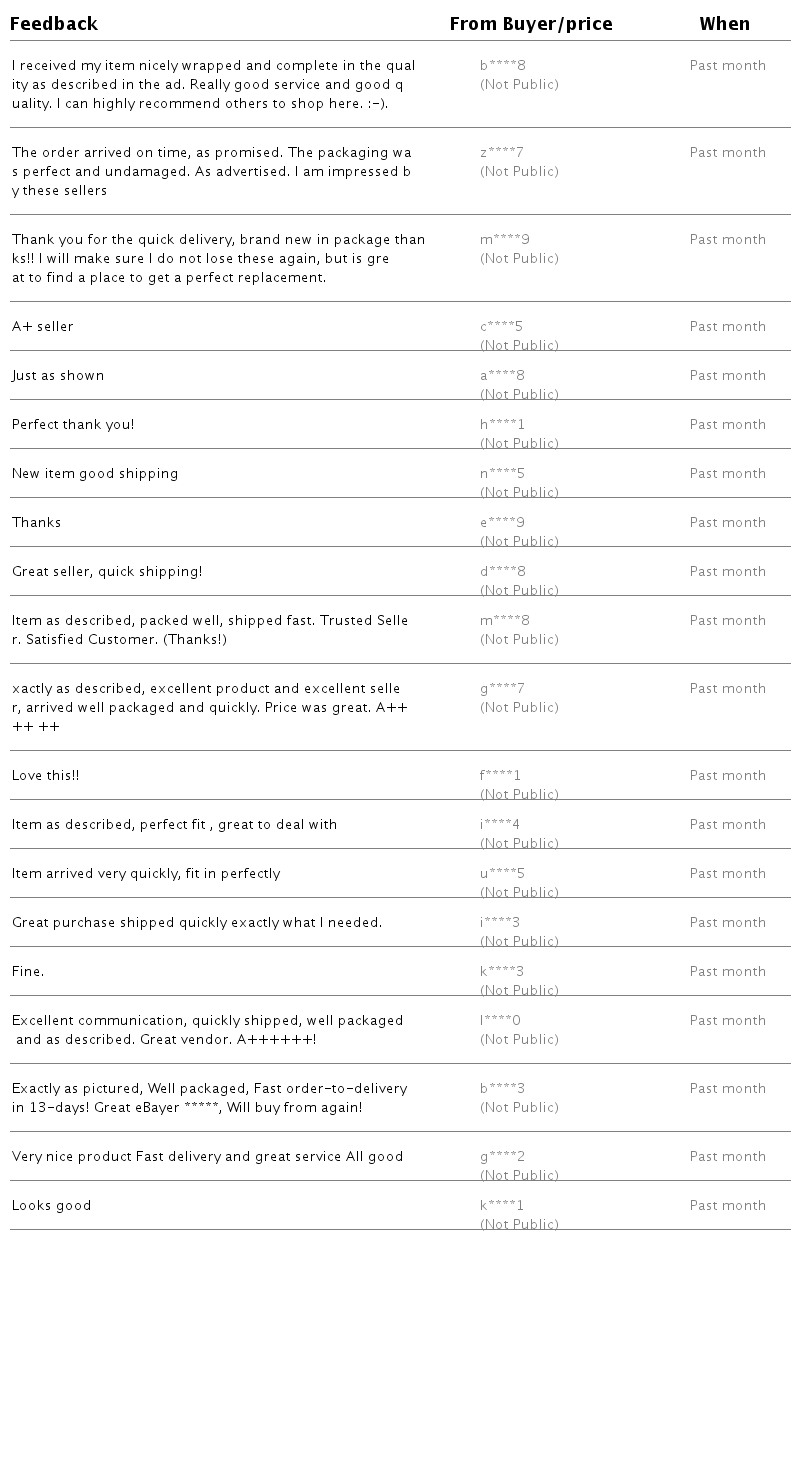The width and height of the screenshot is (800, 1480).
Task: Click the When column header
Action: pyautogui.click(x=724, y=24)
